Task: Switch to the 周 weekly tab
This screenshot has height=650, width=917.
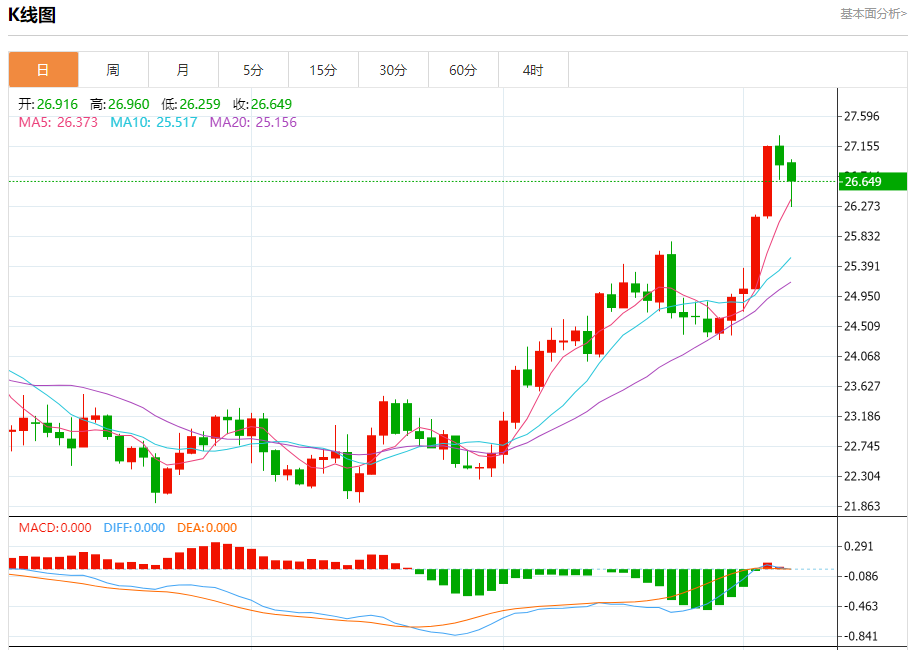Action: click(113, 70)
